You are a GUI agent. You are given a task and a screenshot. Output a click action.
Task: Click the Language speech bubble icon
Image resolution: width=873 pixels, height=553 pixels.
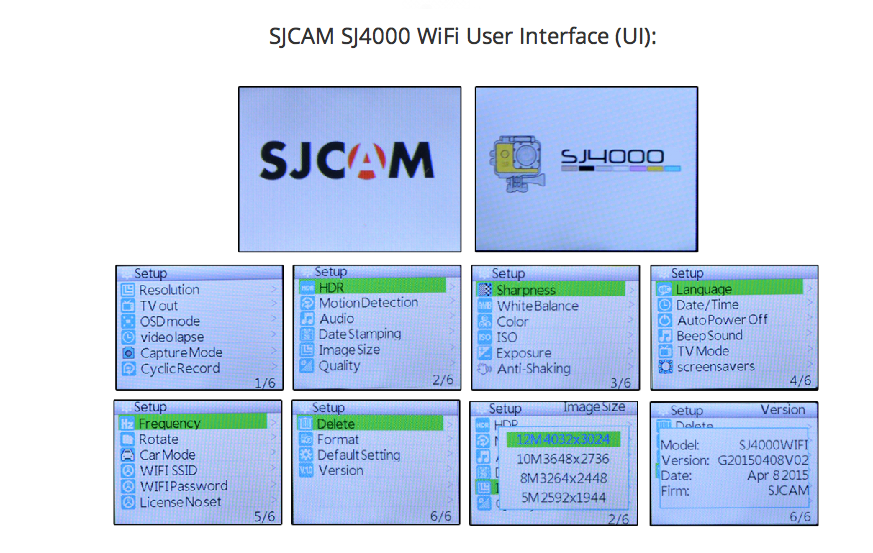point(664,290)
